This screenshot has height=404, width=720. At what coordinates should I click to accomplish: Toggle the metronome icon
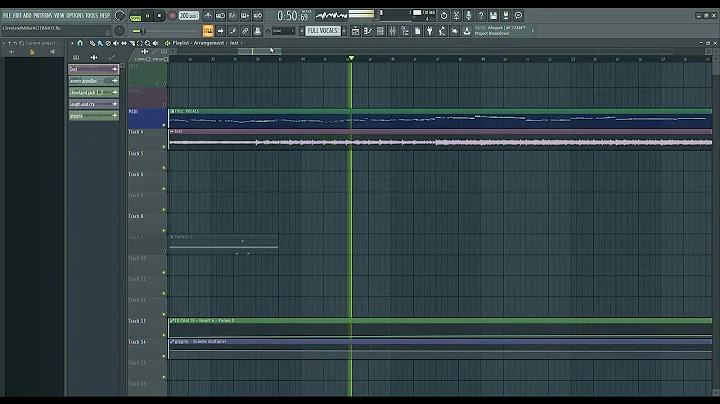tap(208, 16)
